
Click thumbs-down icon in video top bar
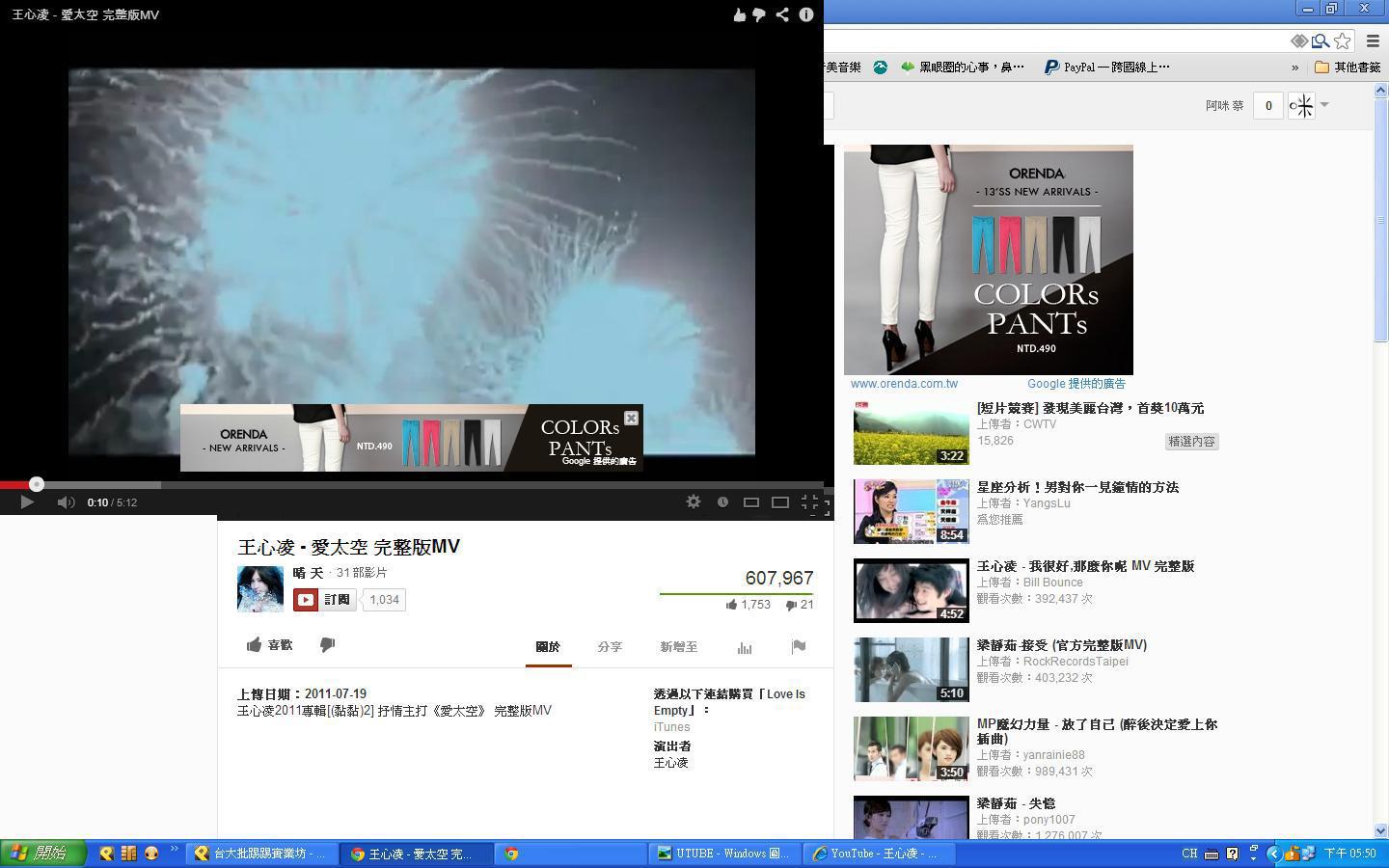(x=759, y=14)
